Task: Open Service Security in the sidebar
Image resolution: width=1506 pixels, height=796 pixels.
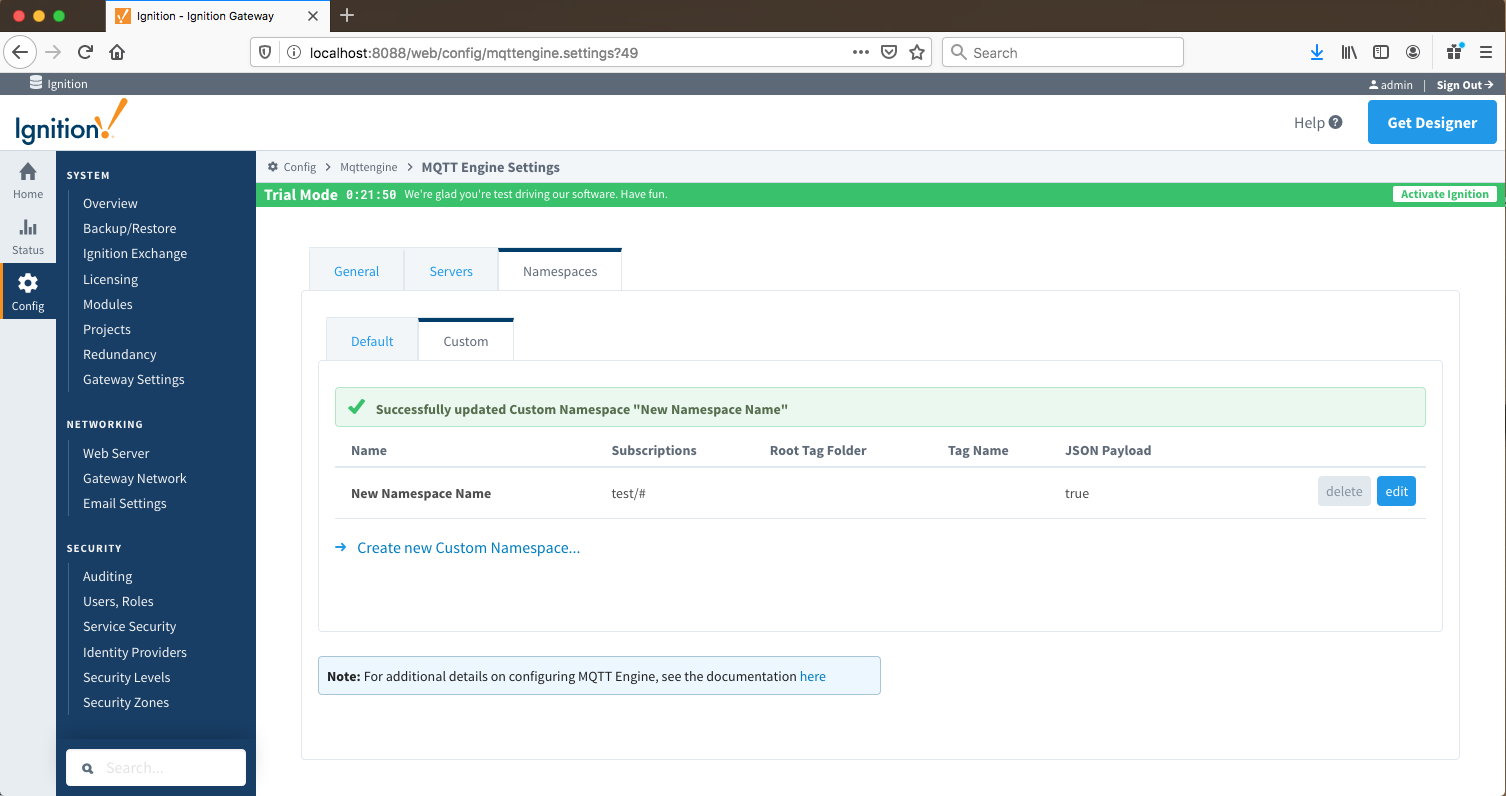Action: point(130,626)
